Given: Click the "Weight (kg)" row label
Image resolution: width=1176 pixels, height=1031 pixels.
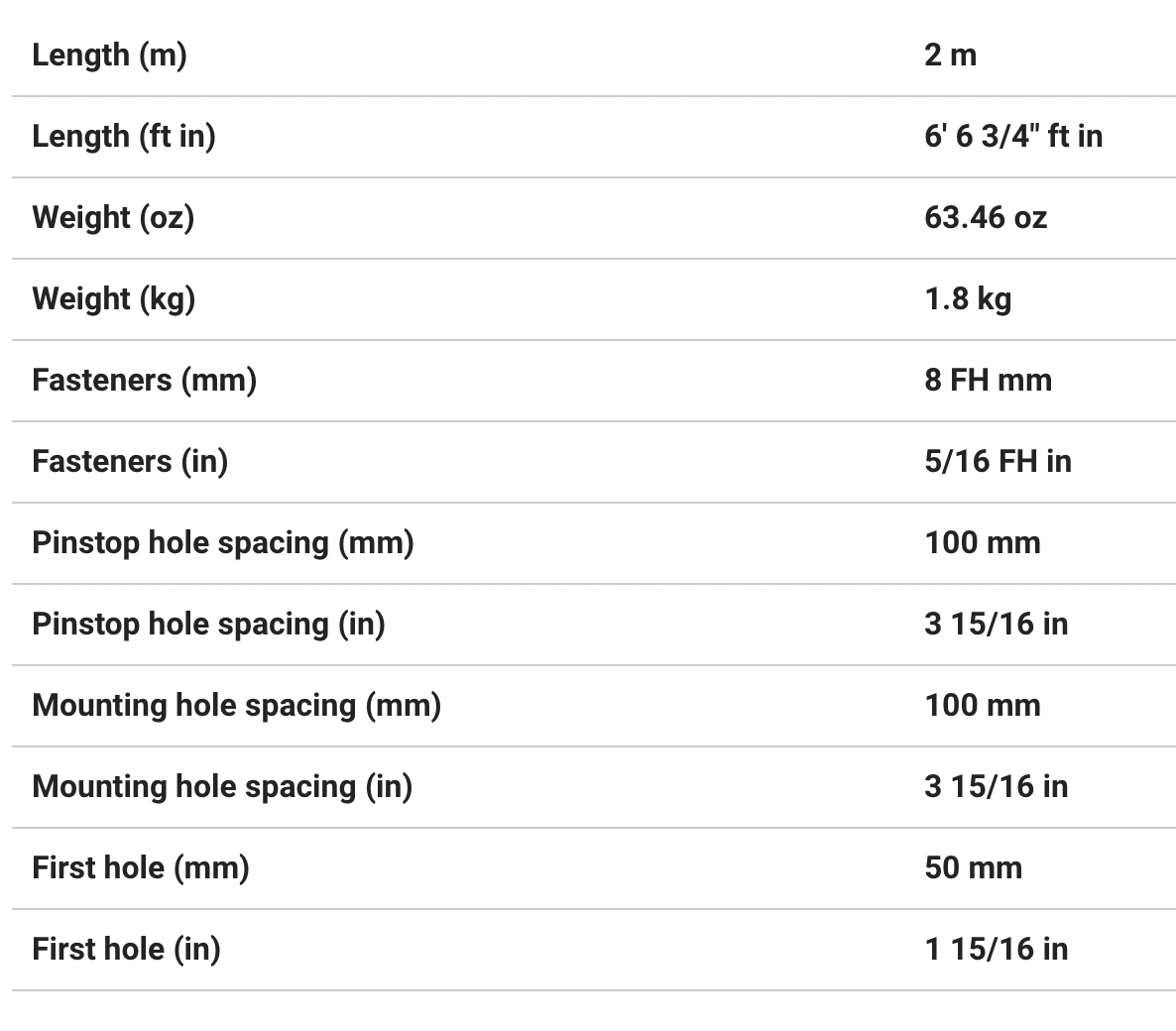Looking at the screenshot, I should [x=113, y=298].
